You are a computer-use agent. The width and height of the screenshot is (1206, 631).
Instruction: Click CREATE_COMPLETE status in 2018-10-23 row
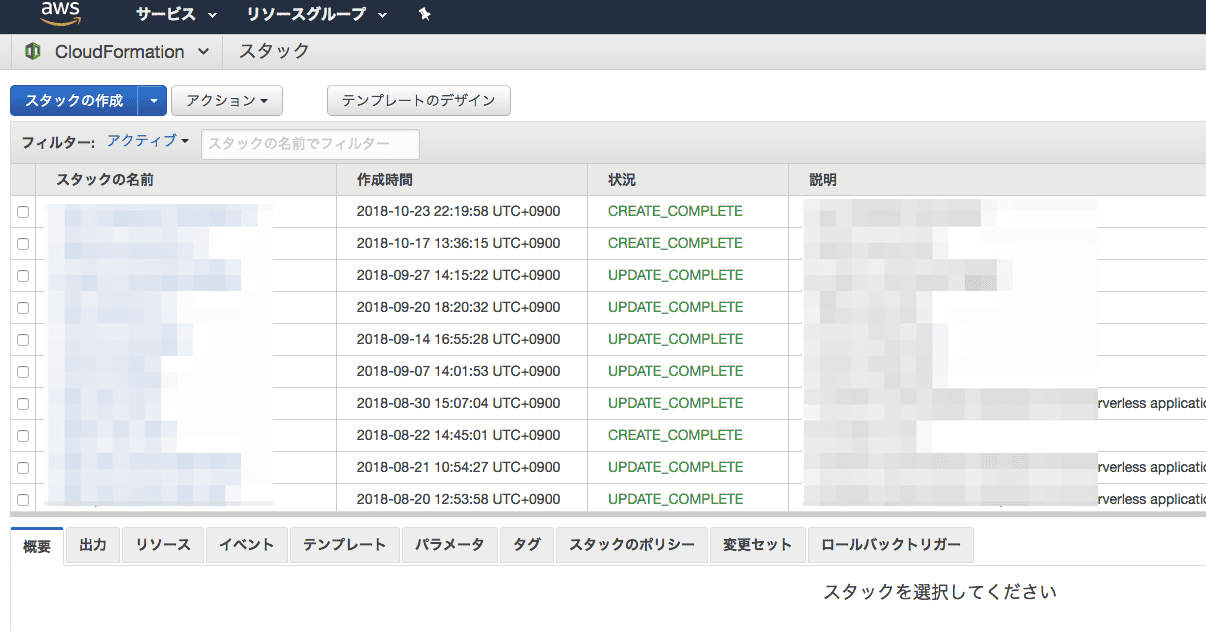tap(675, 211)
